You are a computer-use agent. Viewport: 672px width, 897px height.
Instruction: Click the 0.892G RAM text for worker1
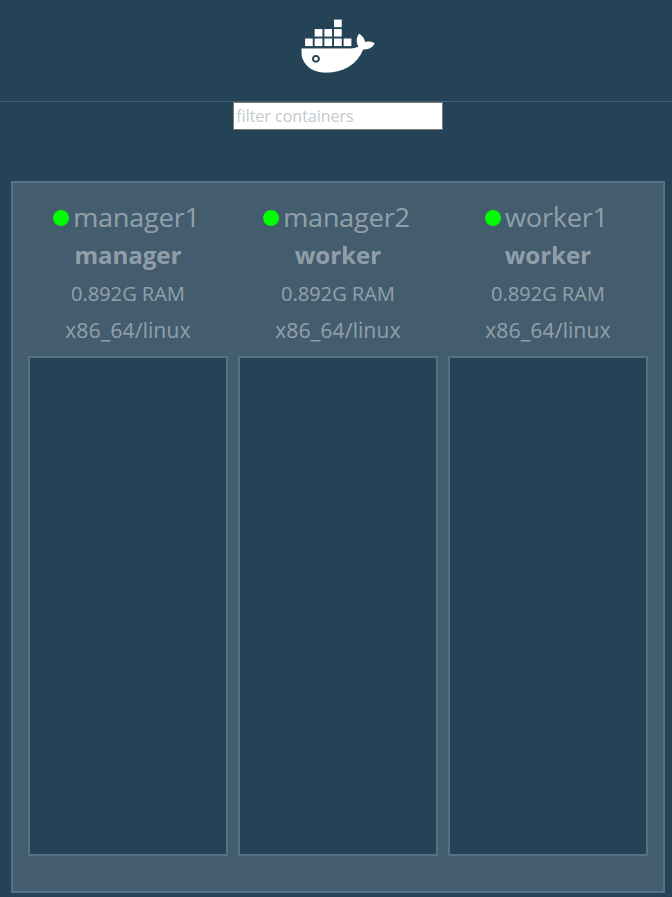click(x=548, y=294)
